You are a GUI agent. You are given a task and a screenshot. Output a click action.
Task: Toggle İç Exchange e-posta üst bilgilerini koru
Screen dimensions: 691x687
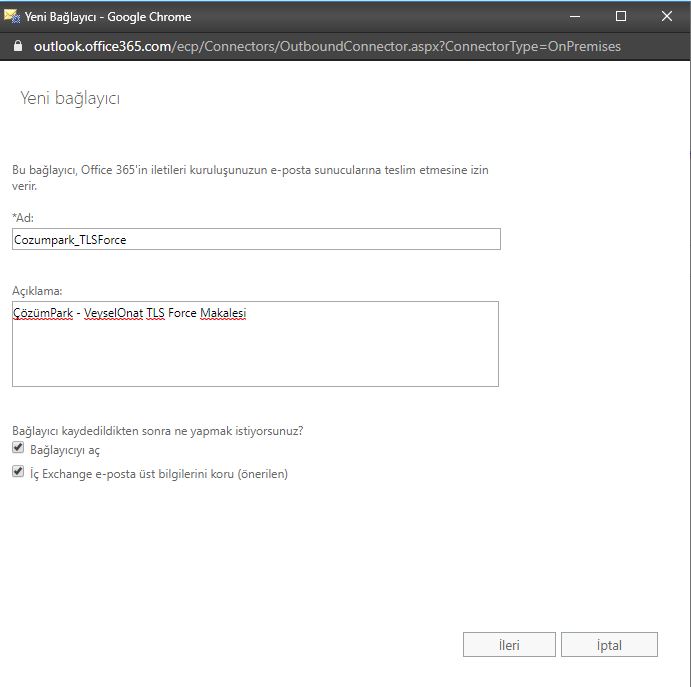click(18, 472)
